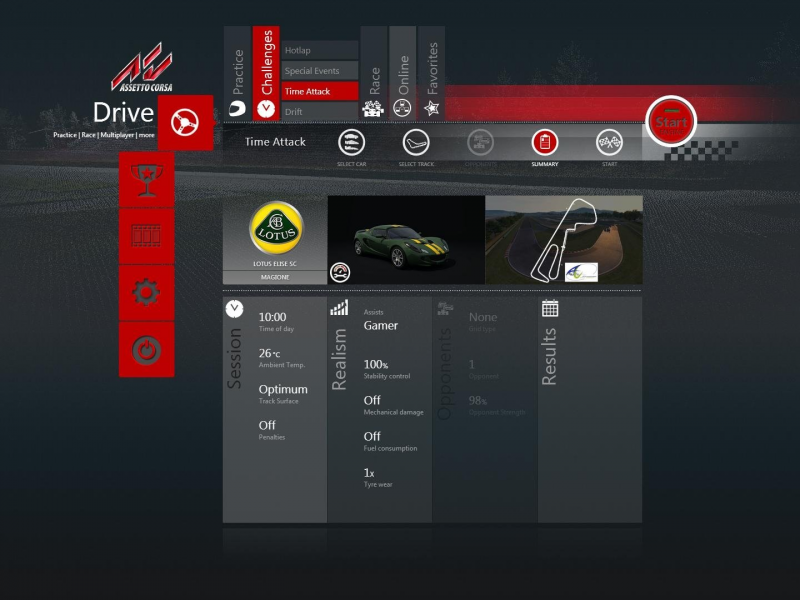Click the Magione track map preview

pos(563,238)
